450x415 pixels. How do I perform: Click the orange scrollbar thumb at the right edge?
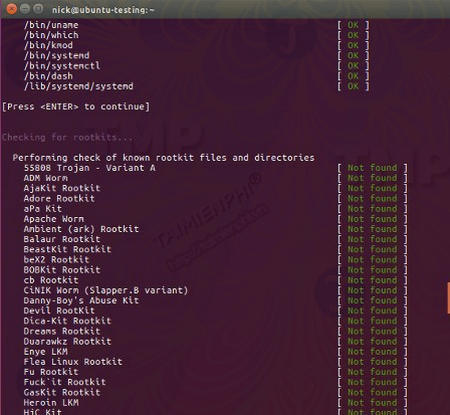[448, 297]
